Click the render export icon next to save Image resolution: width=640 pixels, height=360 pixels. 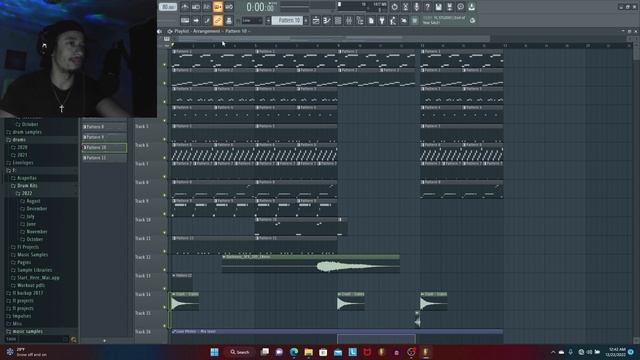coord(449,7)
